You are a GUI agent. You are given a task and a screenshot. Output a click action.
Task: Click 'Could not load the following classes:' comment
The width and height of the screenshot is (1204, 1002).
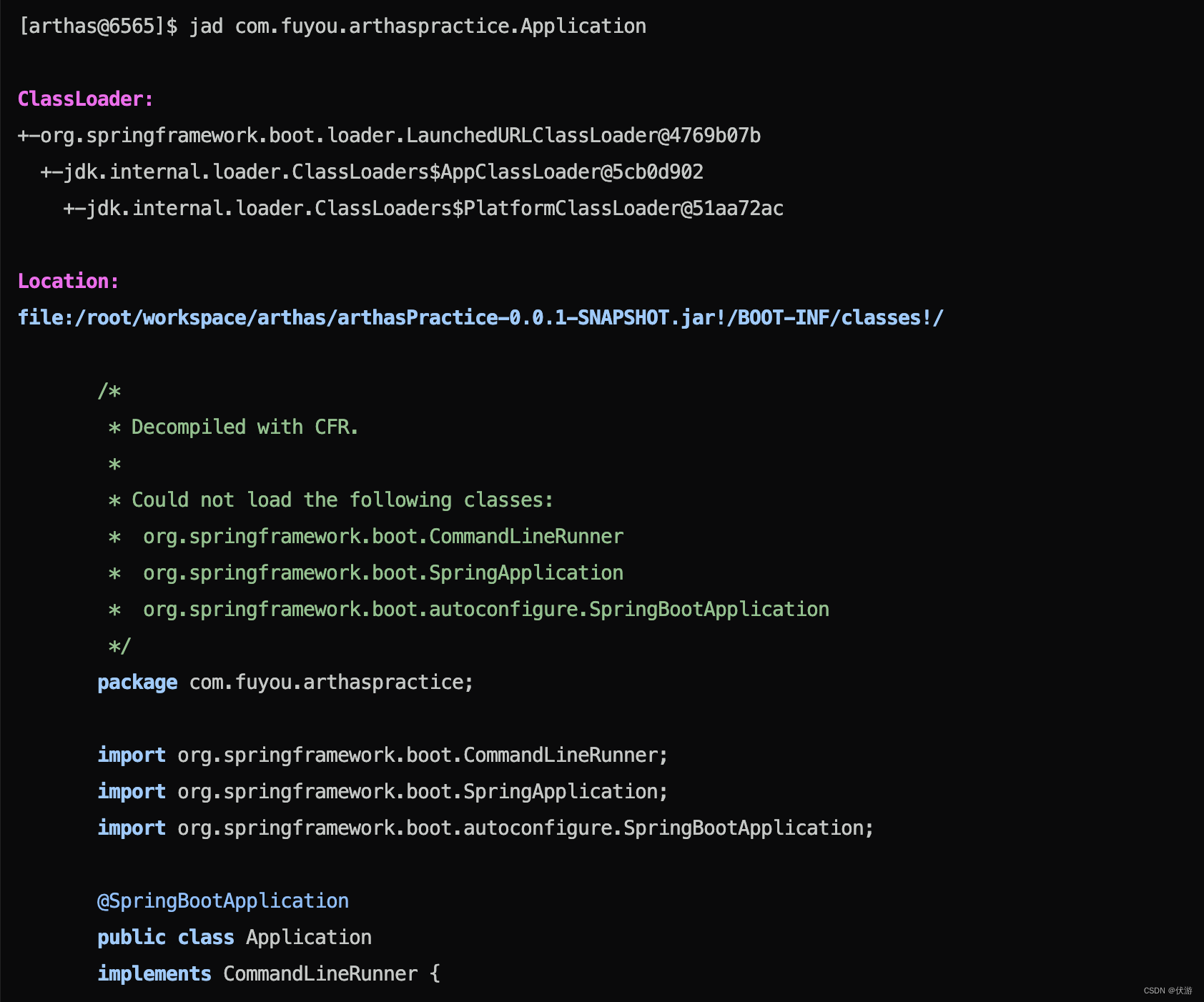coord(330,500)
